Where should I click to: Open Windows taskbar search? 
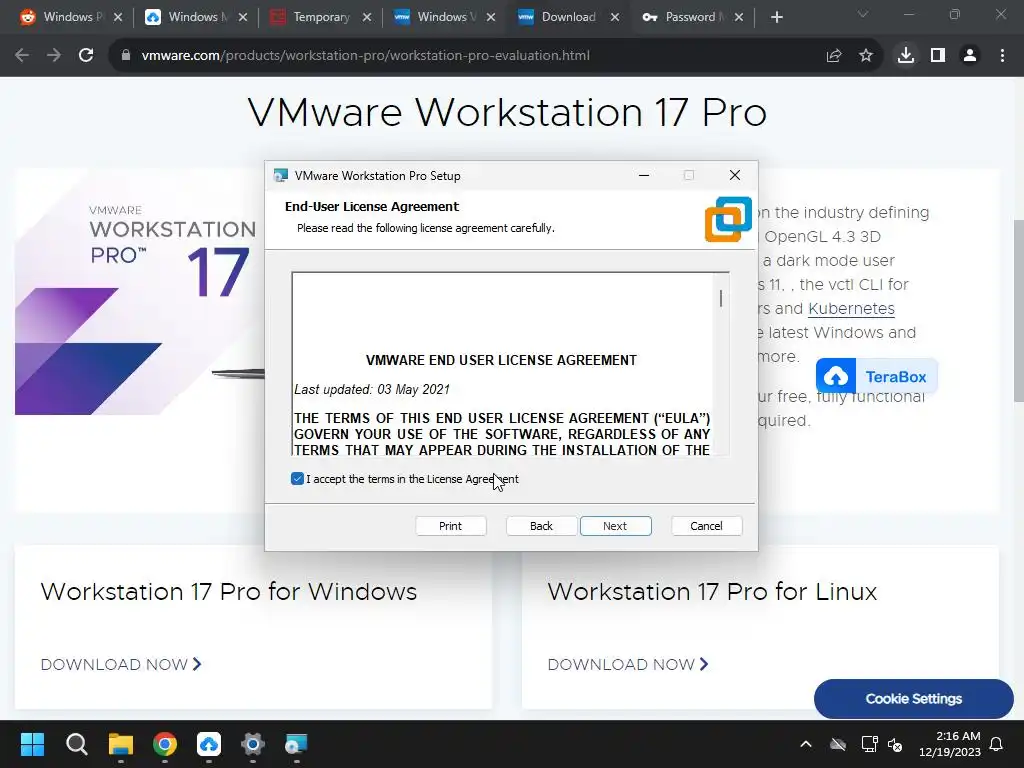point(76,744)
